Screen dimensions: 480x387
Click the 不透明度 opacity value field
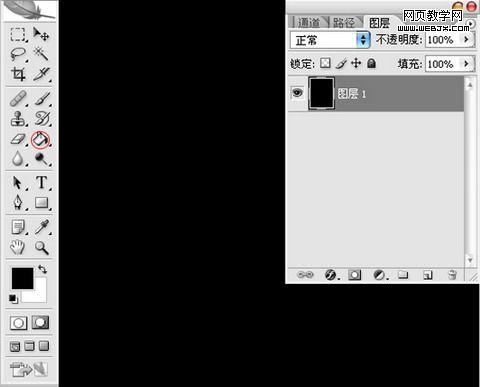pyautogui.click(x=442, y=40)
